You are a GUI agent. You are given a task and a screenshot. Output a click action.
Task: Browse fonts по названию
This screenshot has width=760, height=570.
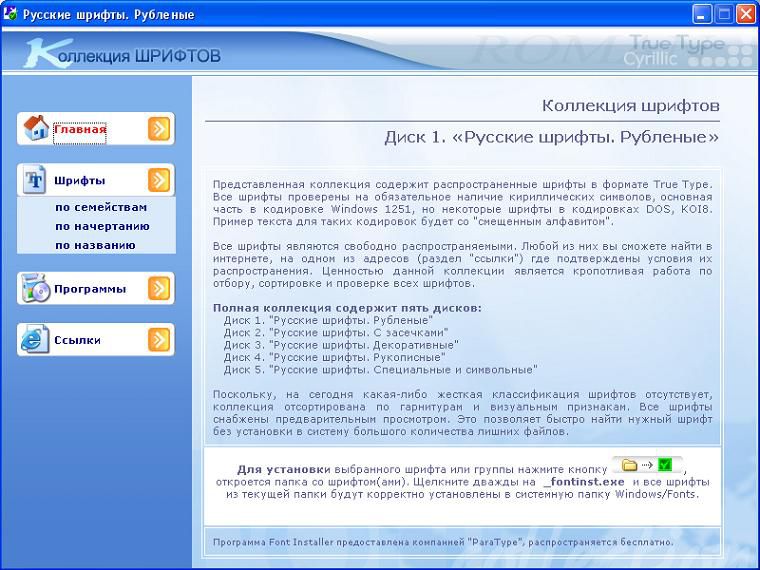click(95, 245)
